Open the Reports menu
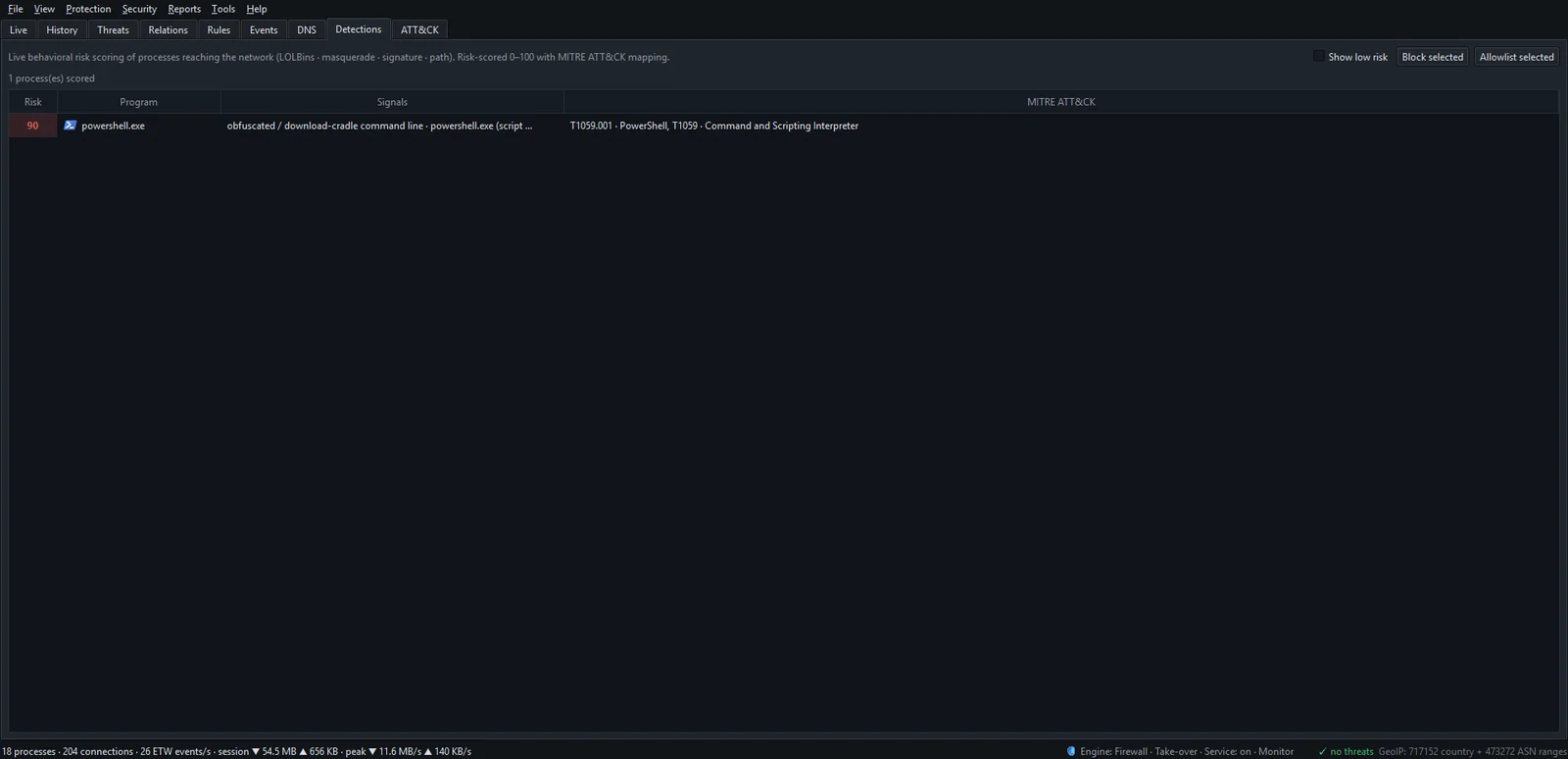Screen dimensions: 1568x759 tap(184, 9)
